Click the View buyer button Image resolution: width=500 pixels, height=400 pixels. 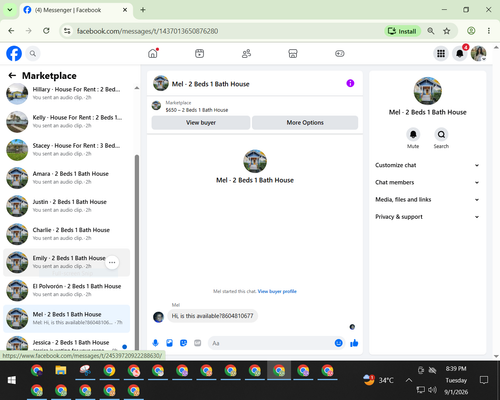click(x=201, y=123)
